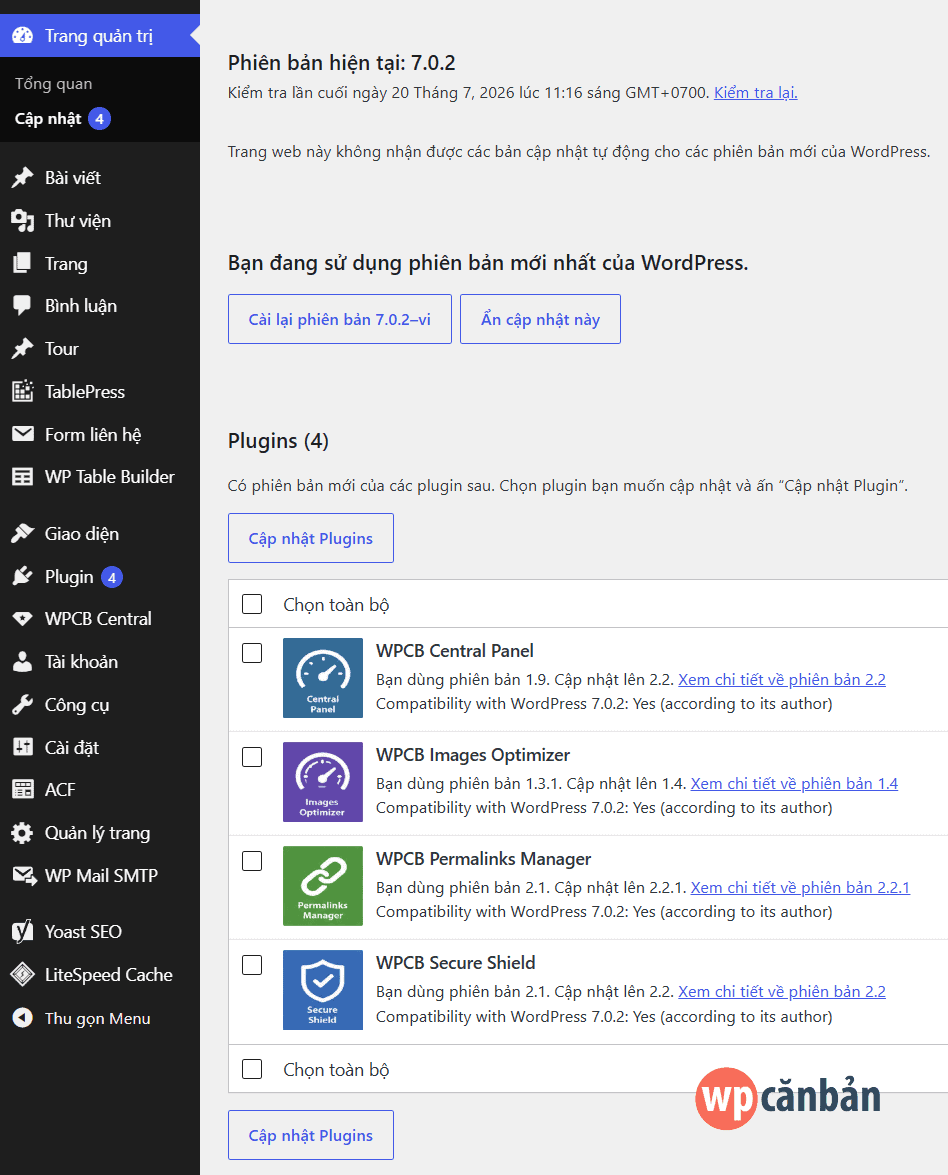Viewport: 948px width, 1175px height.
Task: Open the Cập nhật submenu item
Action: coord(48,118)
